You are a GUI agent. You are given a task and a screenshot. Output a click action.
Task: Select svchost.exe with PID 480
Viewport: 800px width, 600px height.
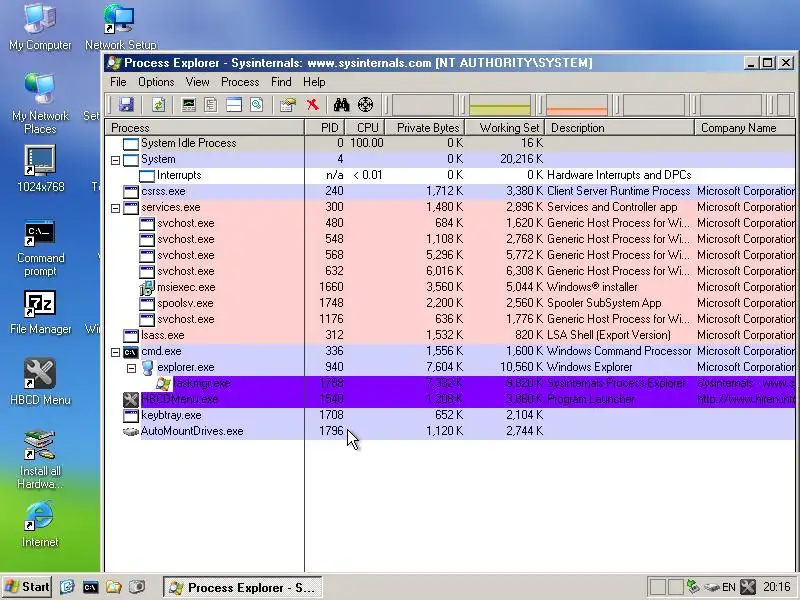coord(450,223)
